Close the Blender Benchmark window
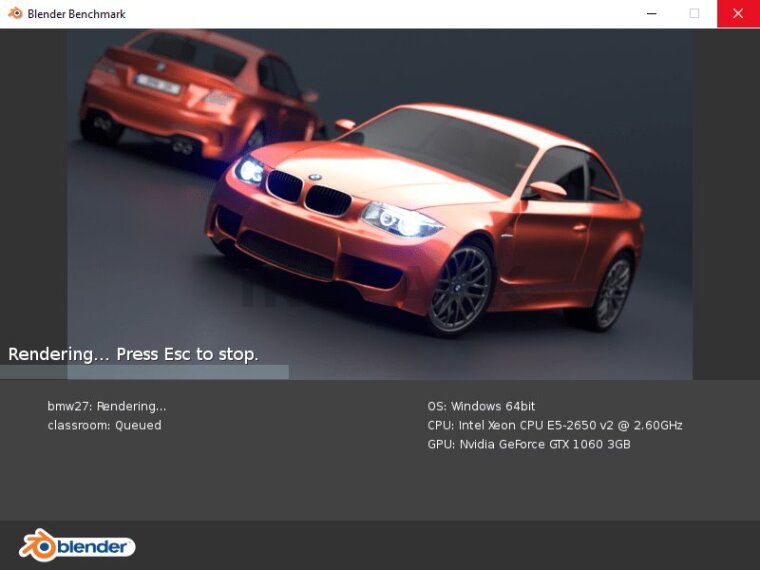Screen dimensions: 760x570 pyautogui.click(x=738, y=14)
